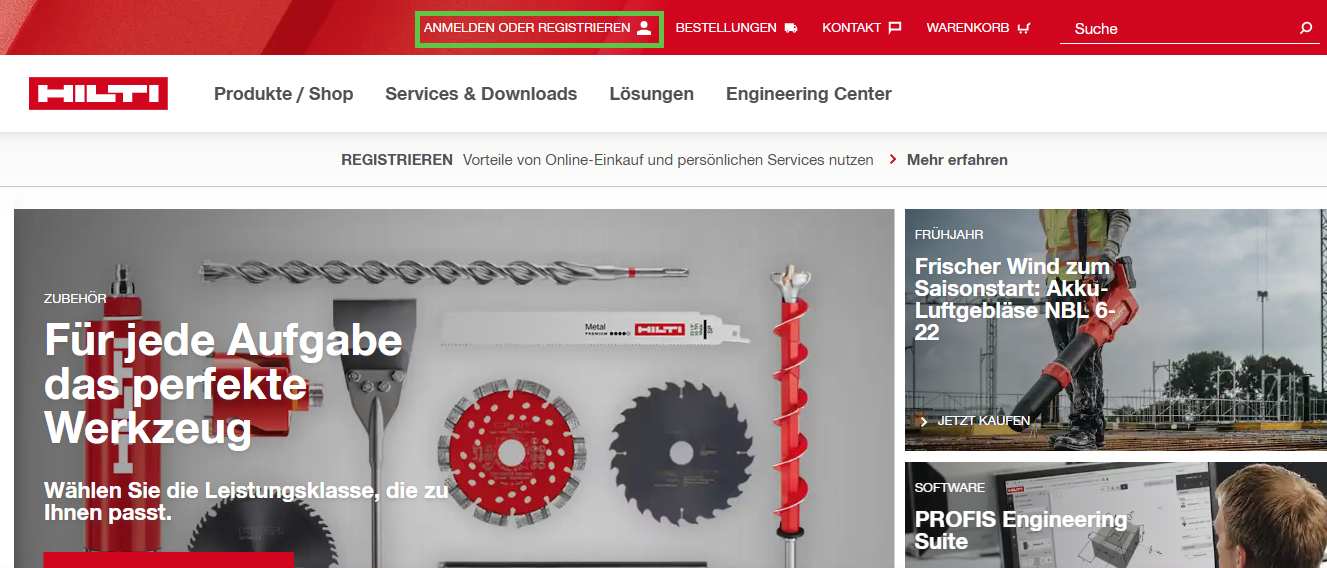Click the red button under Werkzeug banner
The height and width of the screenshot is (568, 1327).
coord(169,560)
